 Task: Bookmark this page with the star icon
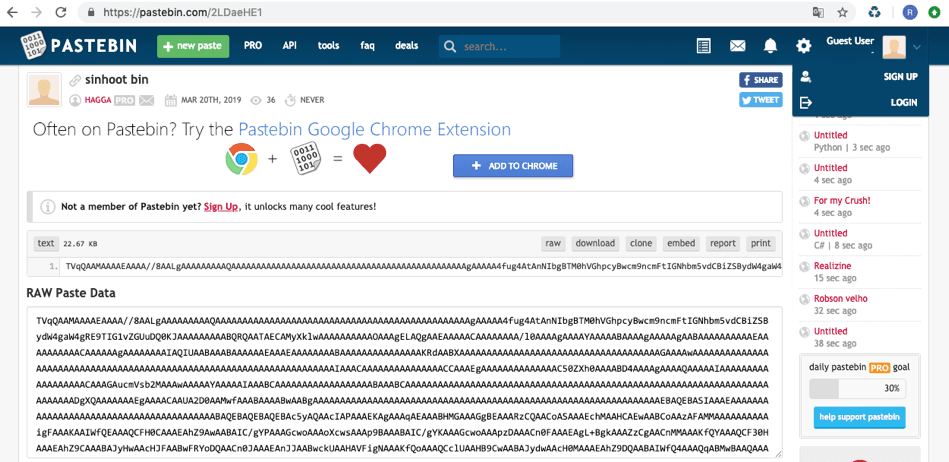click(842, 12)
